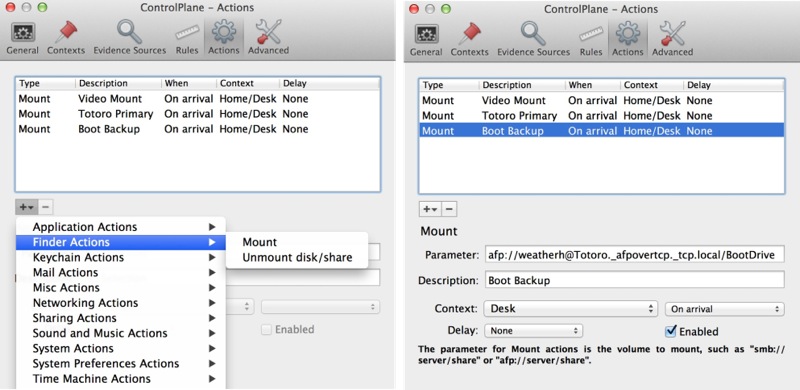
Task: Open Advanced tools icon in right window
Action: tap(672, 39)
